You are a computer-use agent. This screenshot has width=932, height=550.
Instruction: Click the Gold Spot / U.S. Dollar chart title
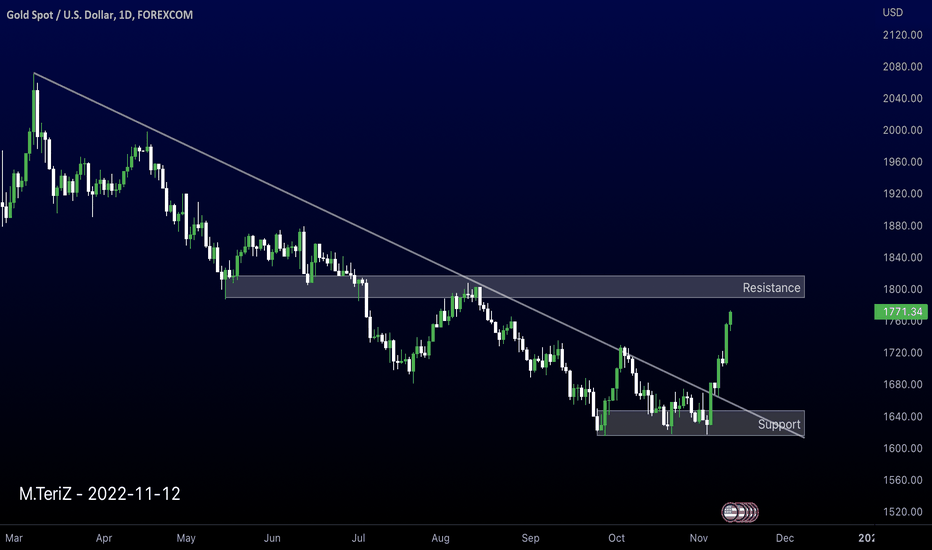[99, 15]
